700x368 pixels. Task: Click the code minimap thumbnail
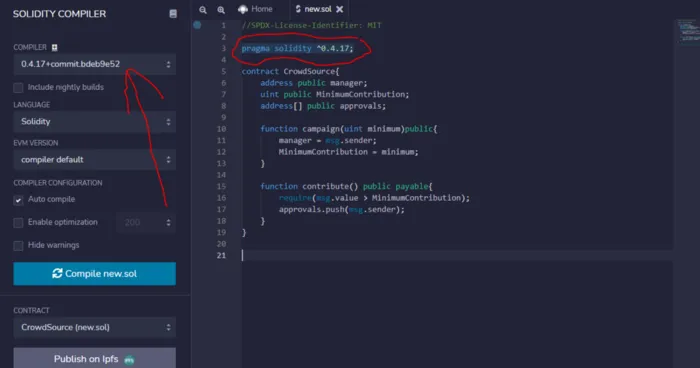tap(689, 32)
